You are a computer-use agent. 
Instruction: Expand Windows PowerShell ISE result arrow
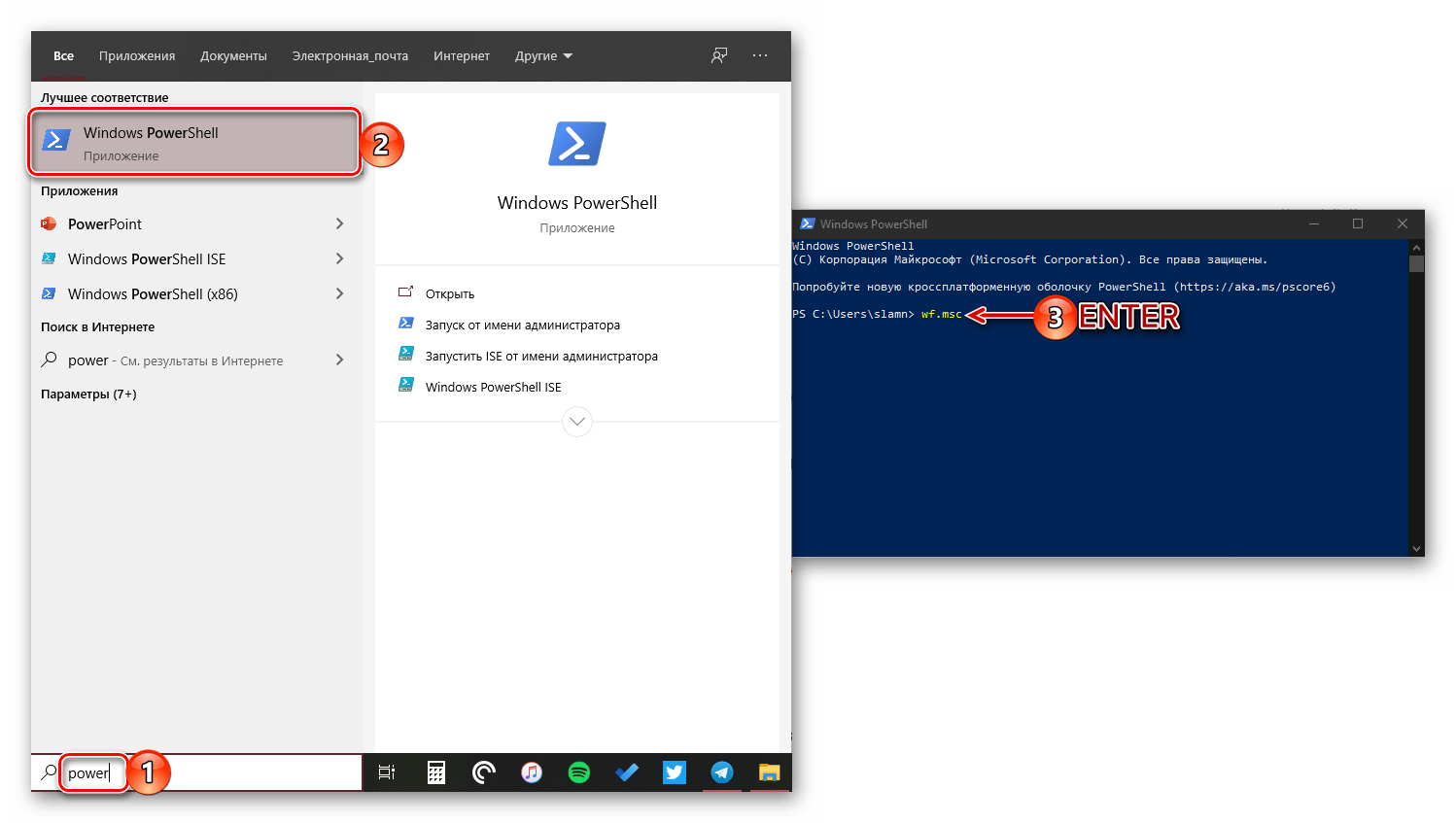(x=339, y=259)
